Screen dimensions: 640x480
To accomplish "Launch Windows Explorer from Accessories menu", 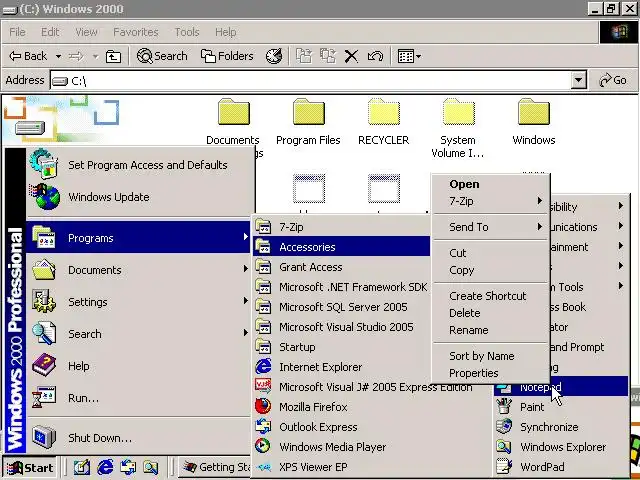I will click(x=561, y=447).
